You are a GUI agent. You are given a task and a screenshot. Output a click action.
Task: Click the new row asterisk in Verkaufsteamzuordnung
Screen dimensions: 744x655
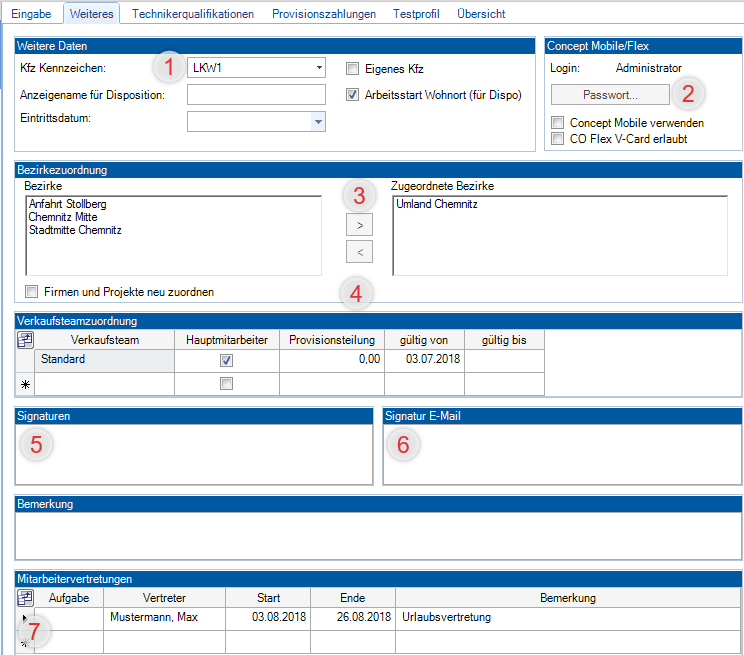[25, 384]
